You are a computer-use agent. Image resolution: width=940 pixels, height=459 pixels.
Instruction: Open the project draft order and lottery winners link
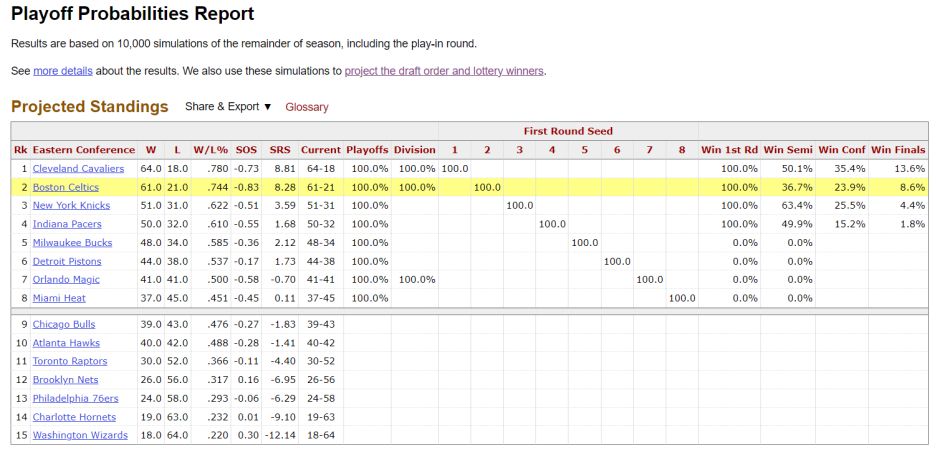[x=444, y=71]
